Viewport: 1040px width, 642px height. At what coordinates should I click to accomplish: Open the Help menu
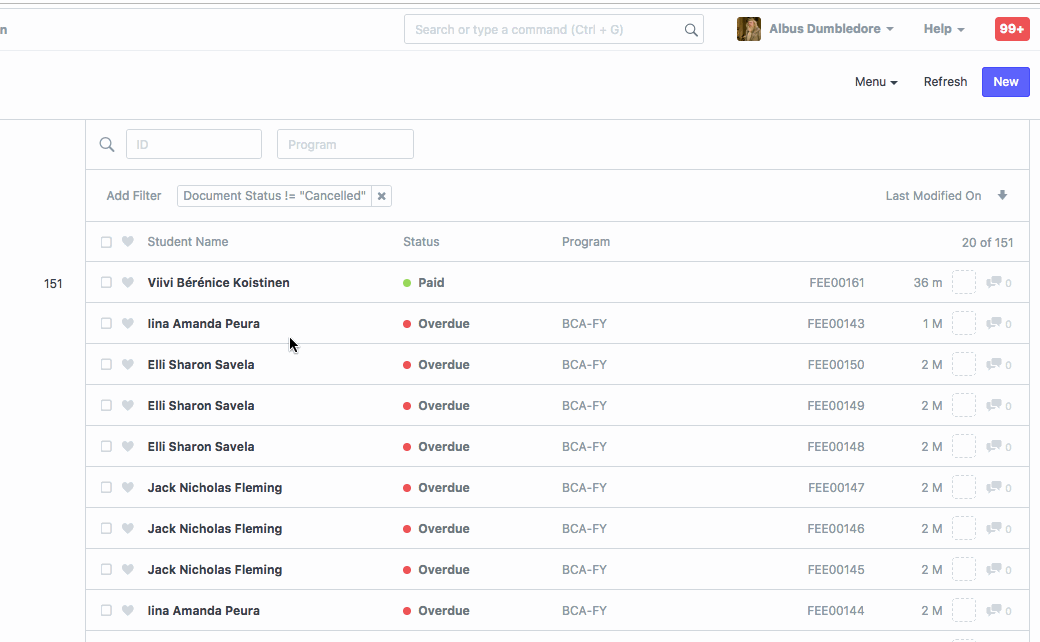[943, 29]
